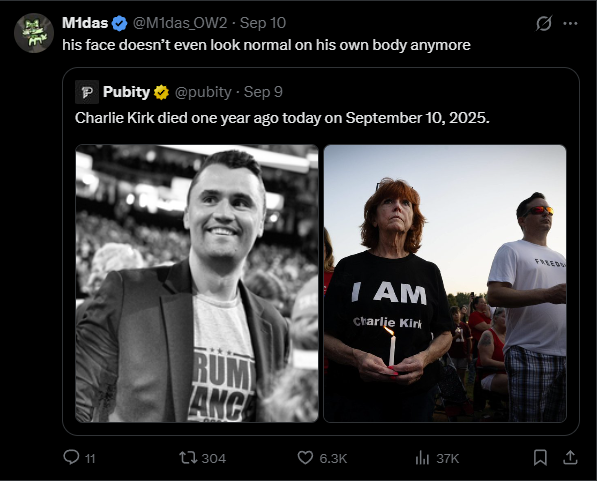The image size is (597, 481).
Task: Open the three-dot more options menu
Action: click(570, 24)
